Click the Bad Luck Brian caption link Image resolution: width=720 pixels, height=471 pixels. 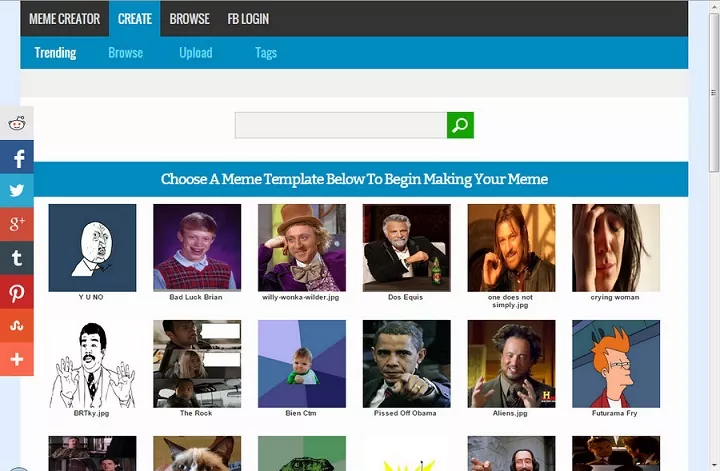tap(196, 297)
